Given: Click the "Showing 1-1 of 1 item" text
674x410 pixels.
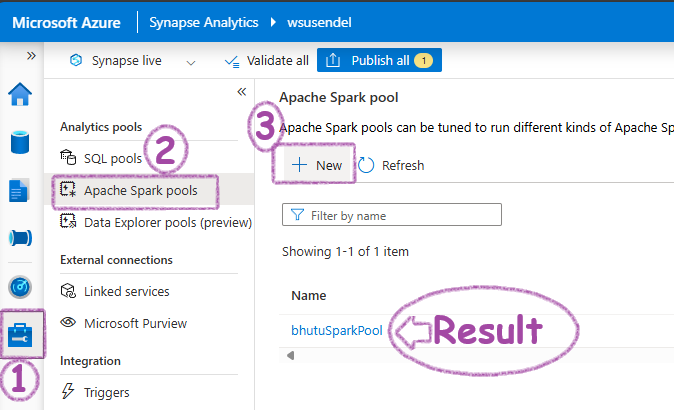Looking at the screenshot, I should (x=345, y=251).
